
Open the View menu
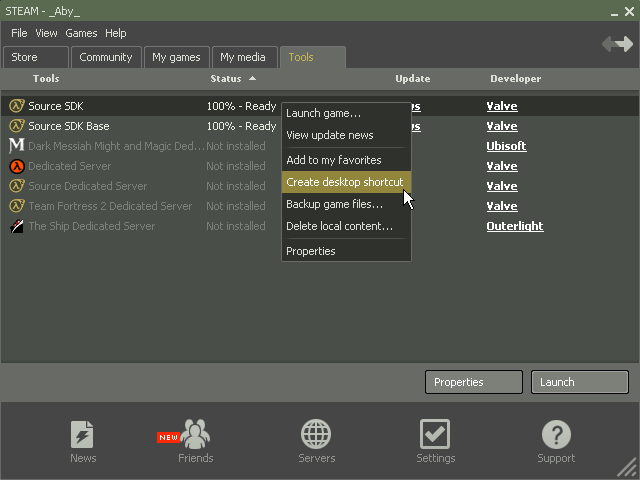[x=46, y=33]
